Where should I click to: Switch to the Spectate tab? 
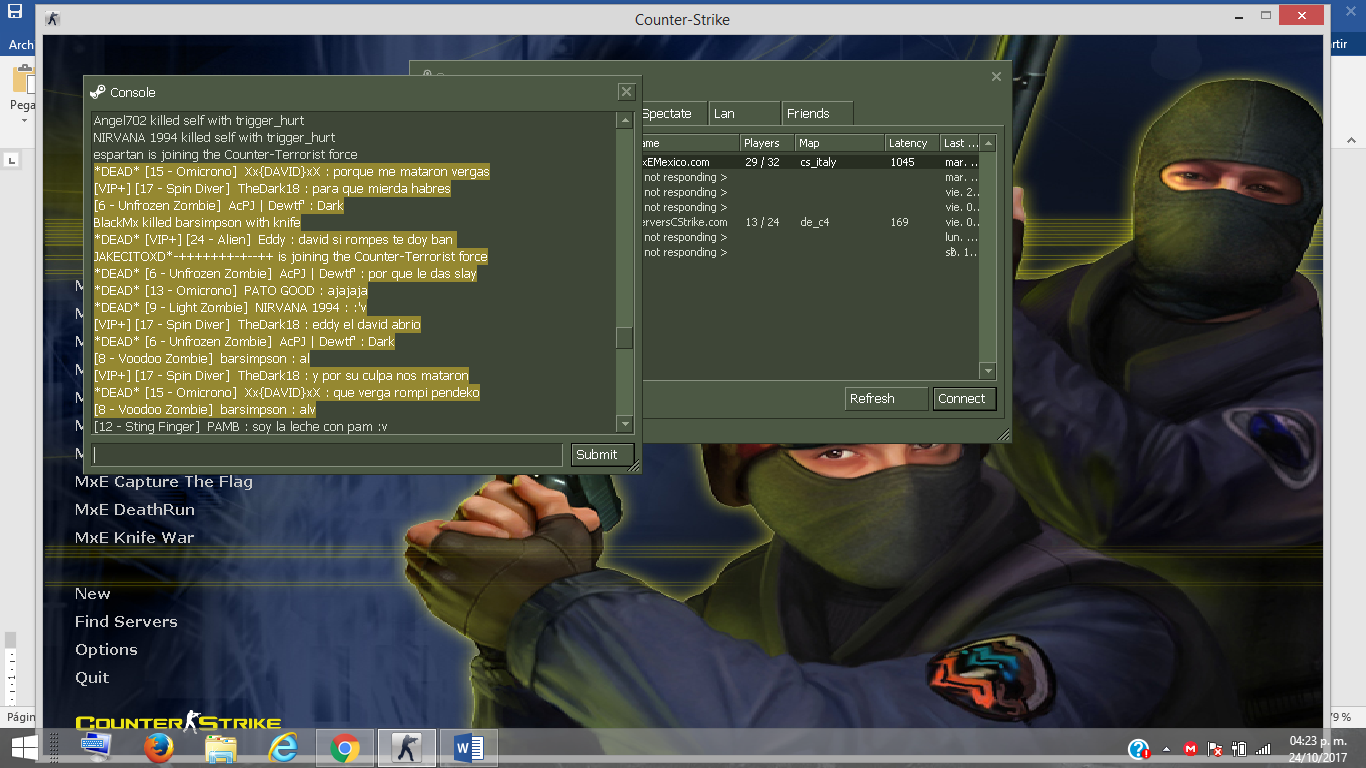(673, 113)
